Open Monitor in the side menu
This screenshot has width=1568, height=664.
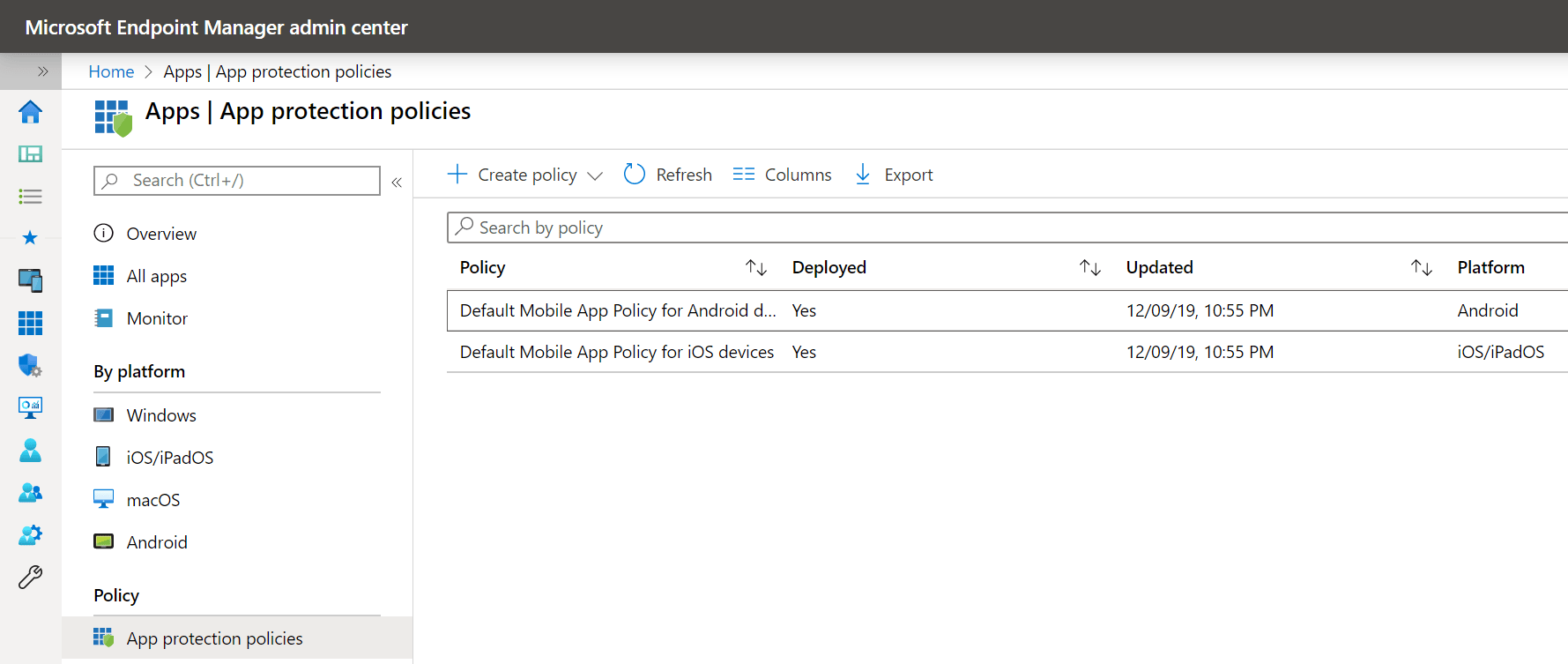(x=157, y=318)
